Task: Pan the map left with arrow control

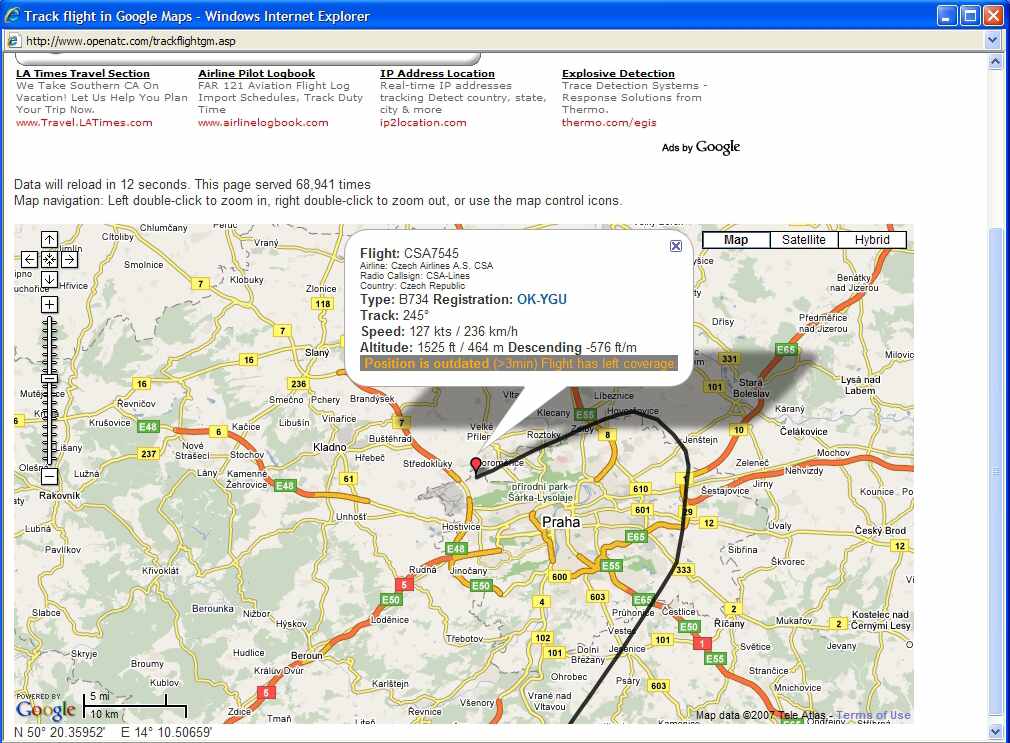Action: 30,259
